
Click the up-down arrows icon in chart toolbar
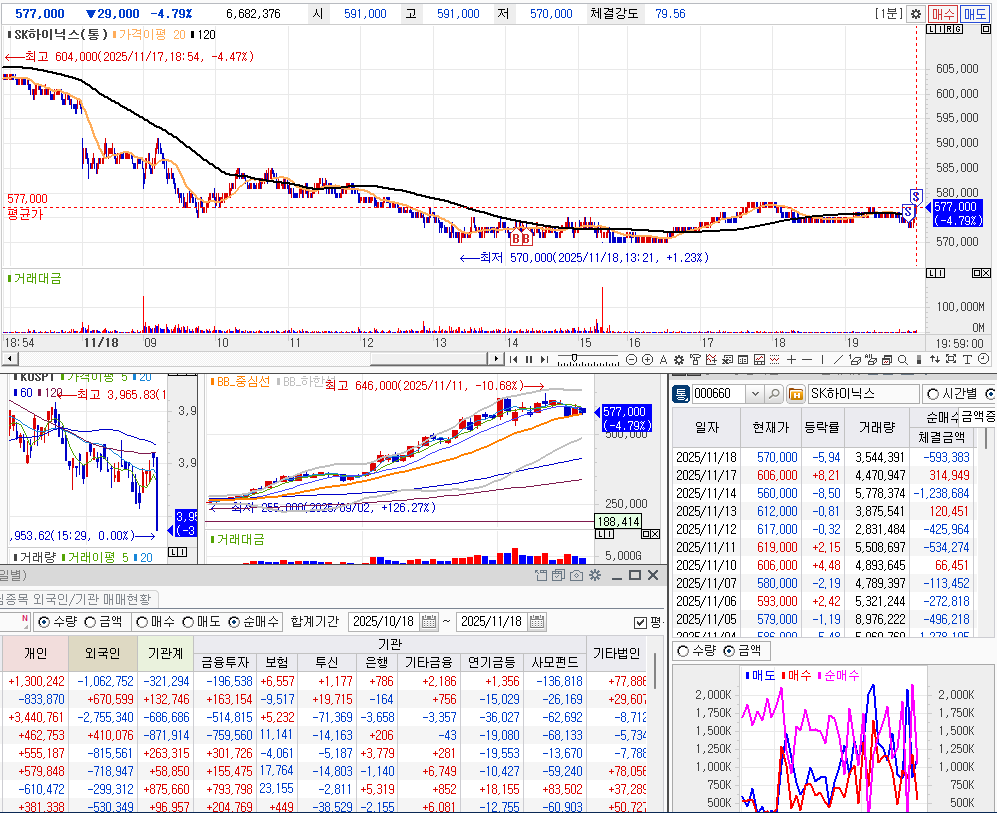pyautogui.click(x=935, y=359)
